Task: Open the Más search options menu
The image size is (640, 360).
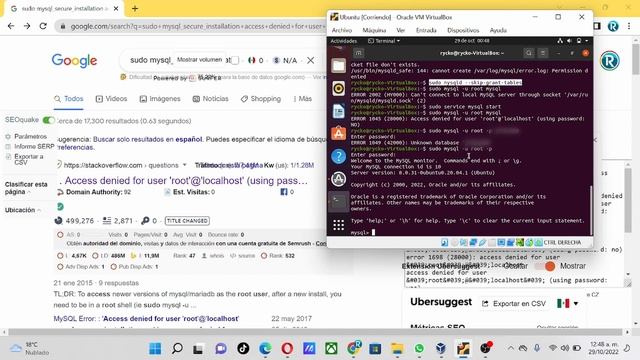Action: point(302,99)
